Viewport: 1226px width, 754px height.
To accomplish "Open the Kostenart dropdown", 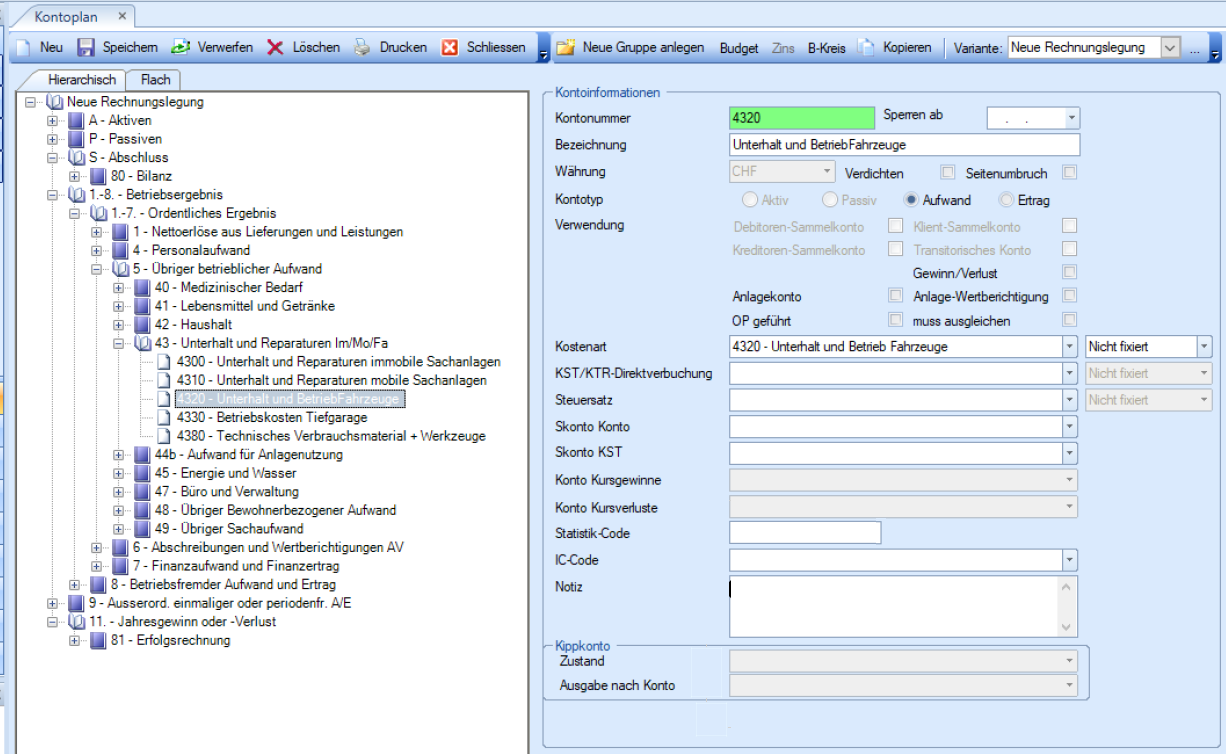I will point(1070,347).
